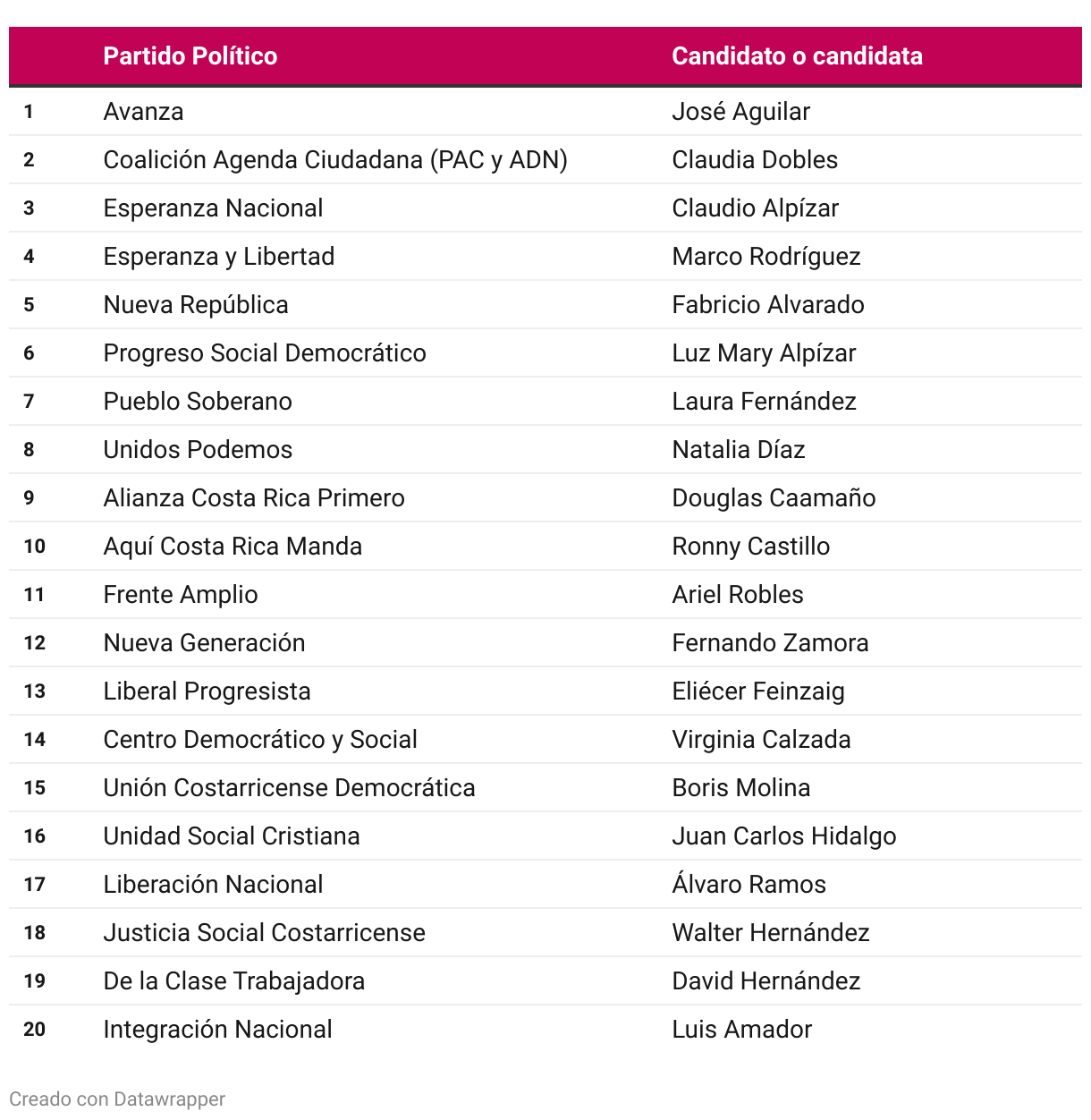Select the Liberal Progresista cell
The image size is (1091, 1120).
(207, 692)
